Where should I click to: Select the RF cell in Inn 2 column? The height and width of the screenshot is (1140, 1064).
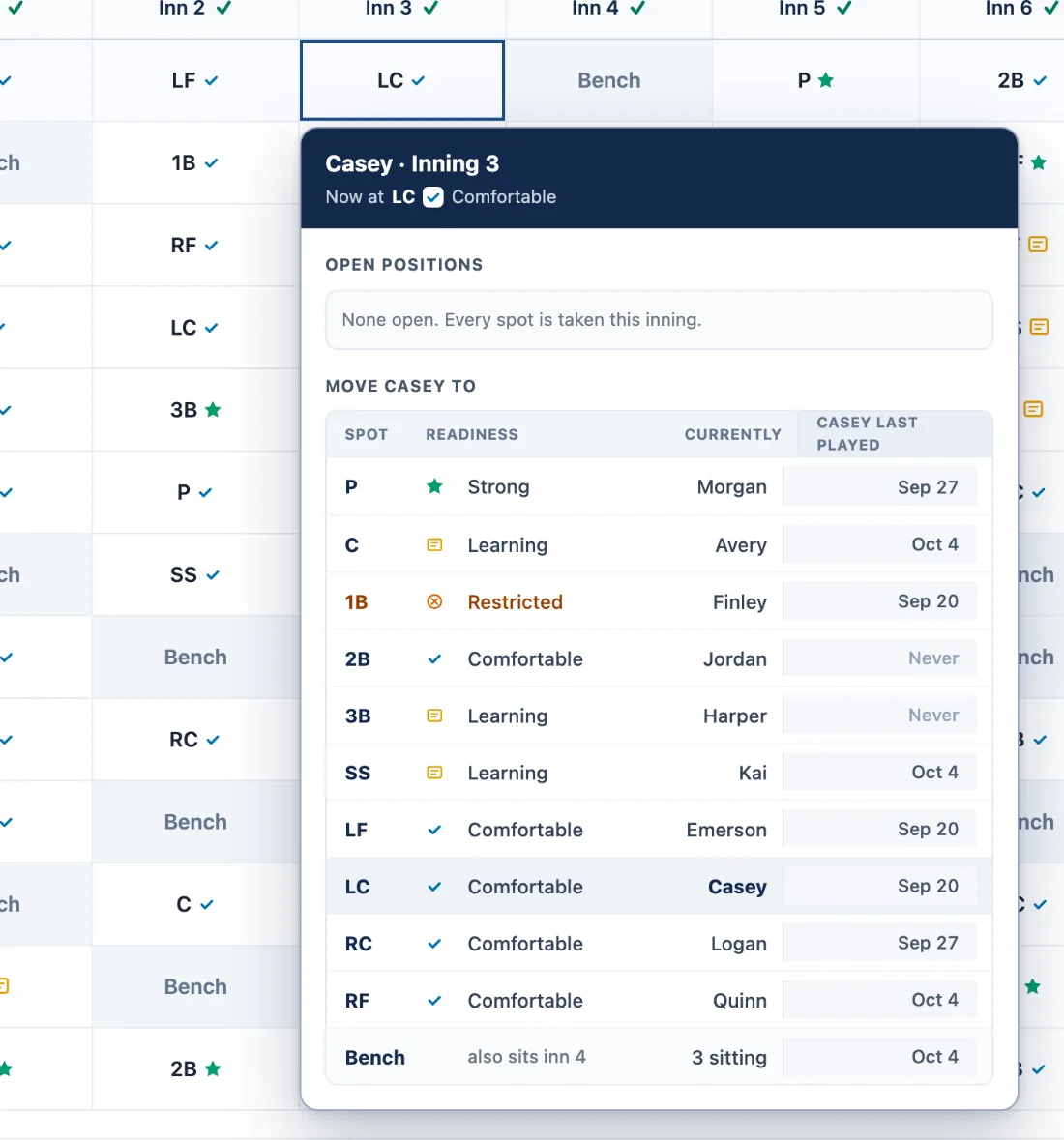click(195, 245)
